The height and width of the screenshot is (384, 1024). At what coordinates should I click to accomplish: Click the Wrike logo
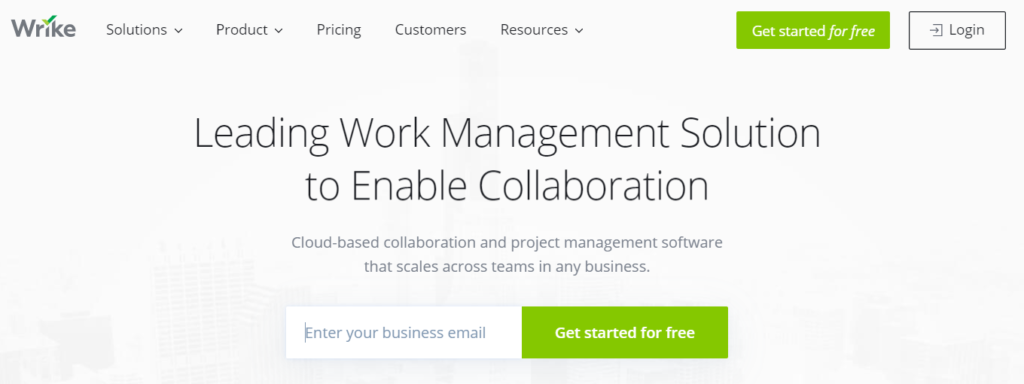pyautogui.click(x=43, y=27)
